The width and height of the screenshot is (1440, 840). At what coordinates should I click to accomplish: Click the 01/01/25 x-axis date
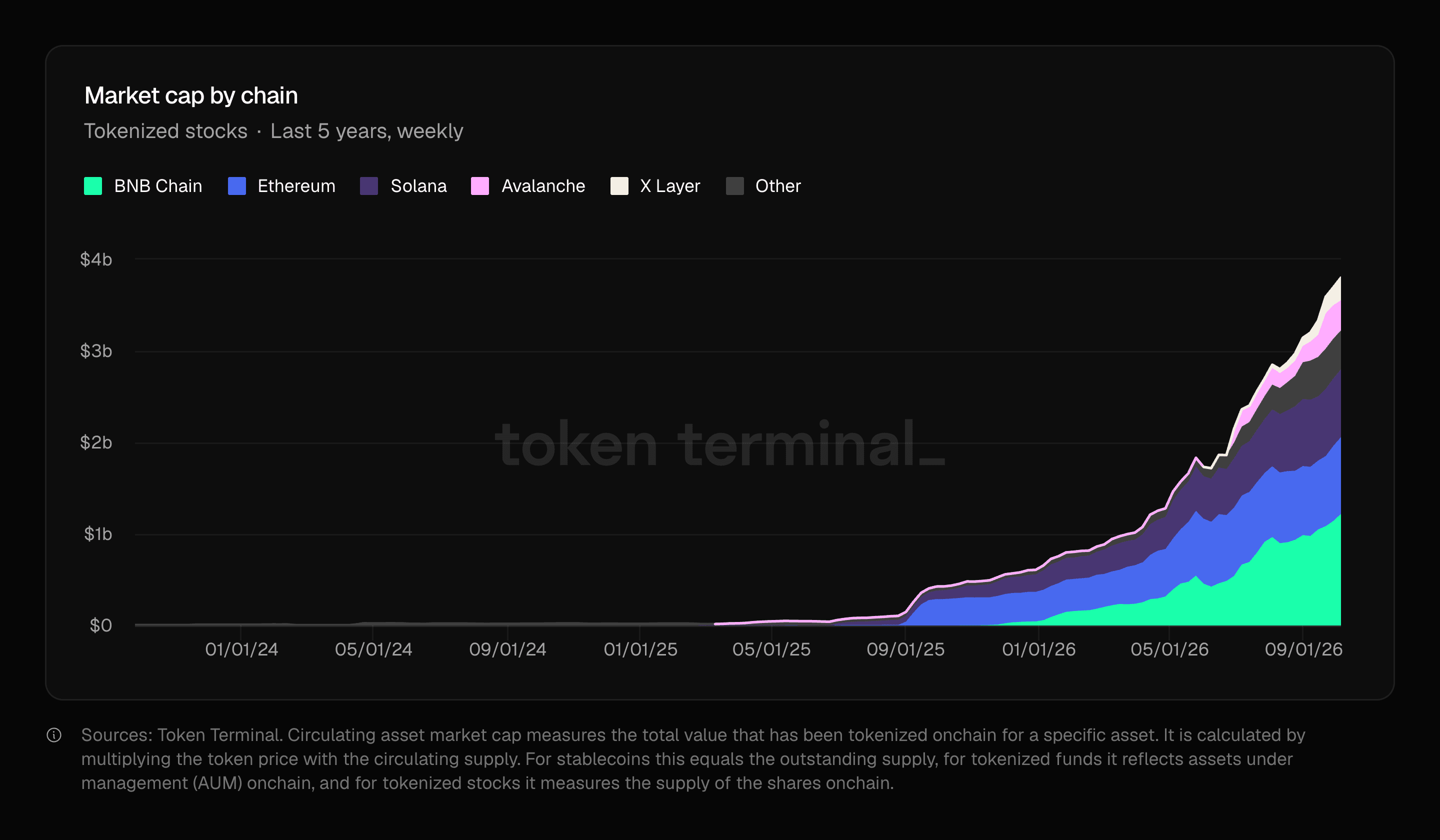(640, 649)
